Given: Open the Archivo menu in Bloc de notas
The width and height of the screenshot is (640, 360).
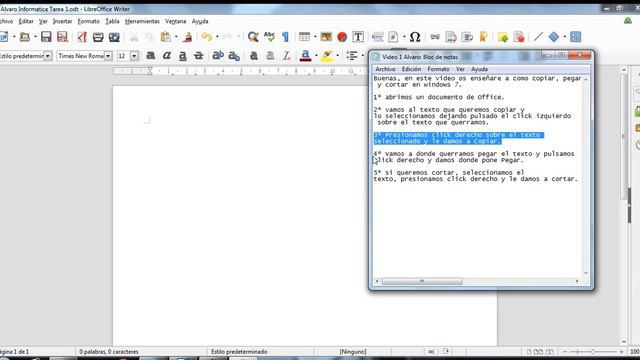Looking at the screenshot, I should (385, 69).
